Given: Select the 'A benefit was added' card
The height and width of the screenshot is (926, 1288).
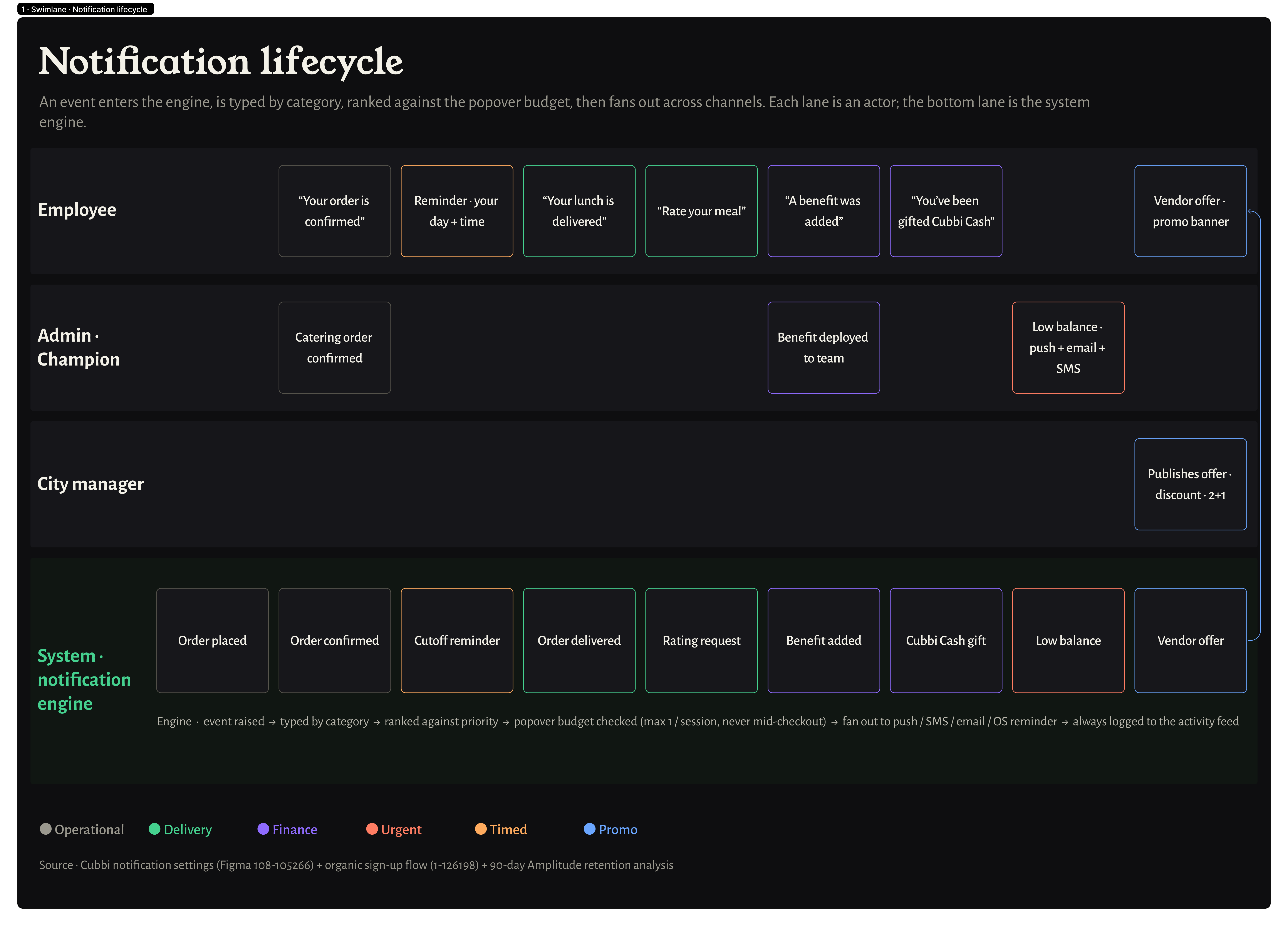Looking at the screenshot, I should pos(823,211).
